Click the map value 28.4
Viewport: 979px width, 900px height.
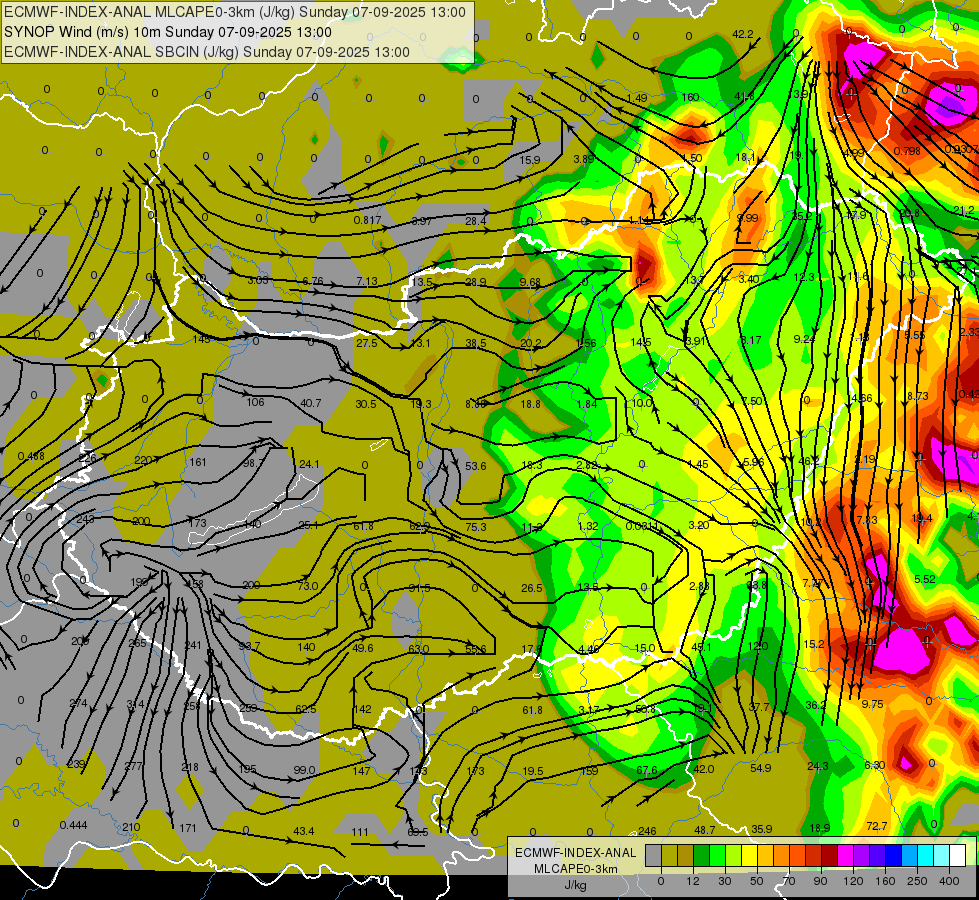pyautogui.click(x=476, y=221)
